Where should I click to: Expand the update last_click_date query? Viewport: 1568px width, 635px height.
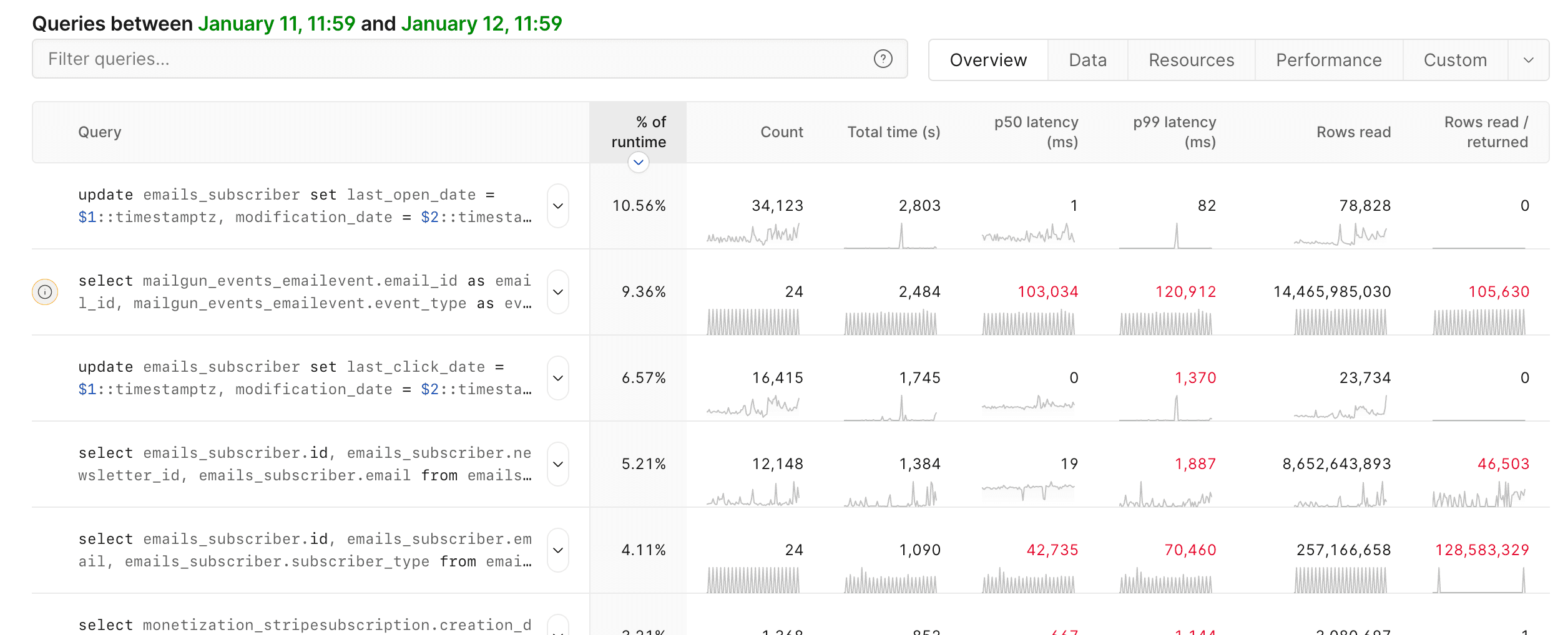557,377
